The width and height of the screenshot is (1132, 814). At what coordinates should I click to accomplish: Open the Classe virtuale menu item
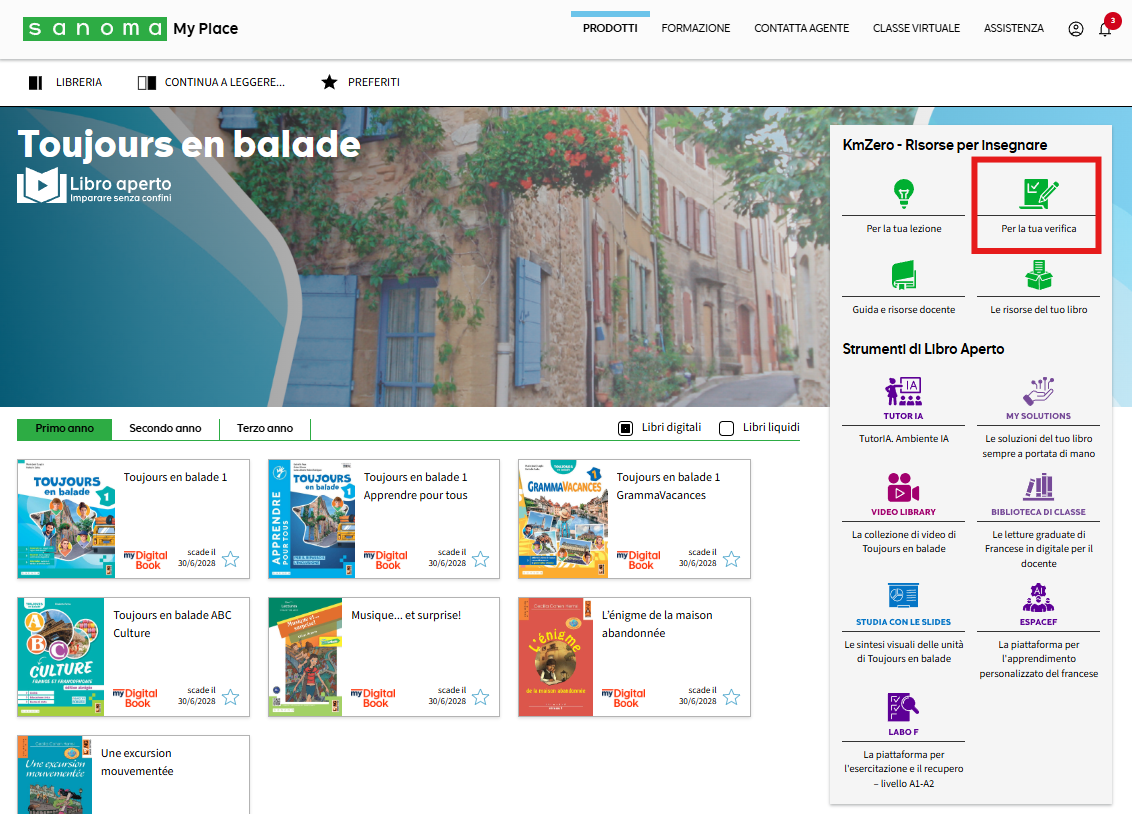pyautogui.click(x=916, y=28)
